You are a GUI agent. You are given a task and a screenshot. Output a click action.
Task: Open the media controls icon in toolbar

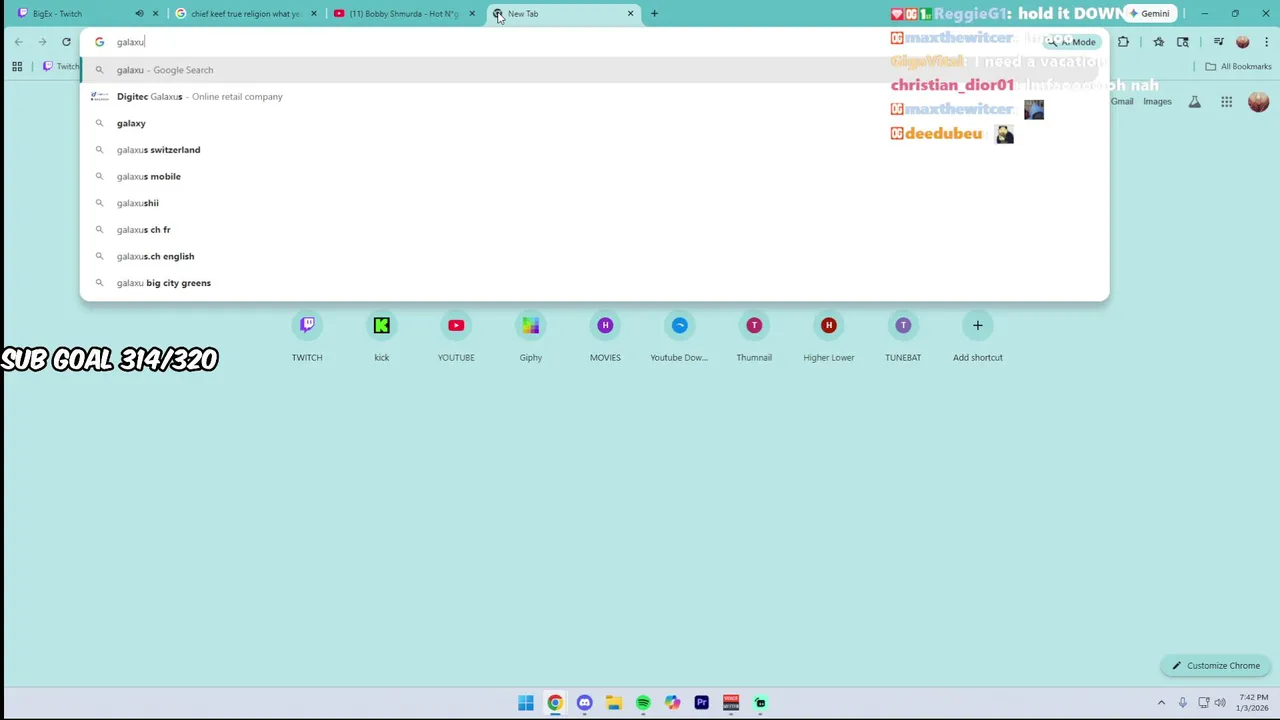point(1218,42)
